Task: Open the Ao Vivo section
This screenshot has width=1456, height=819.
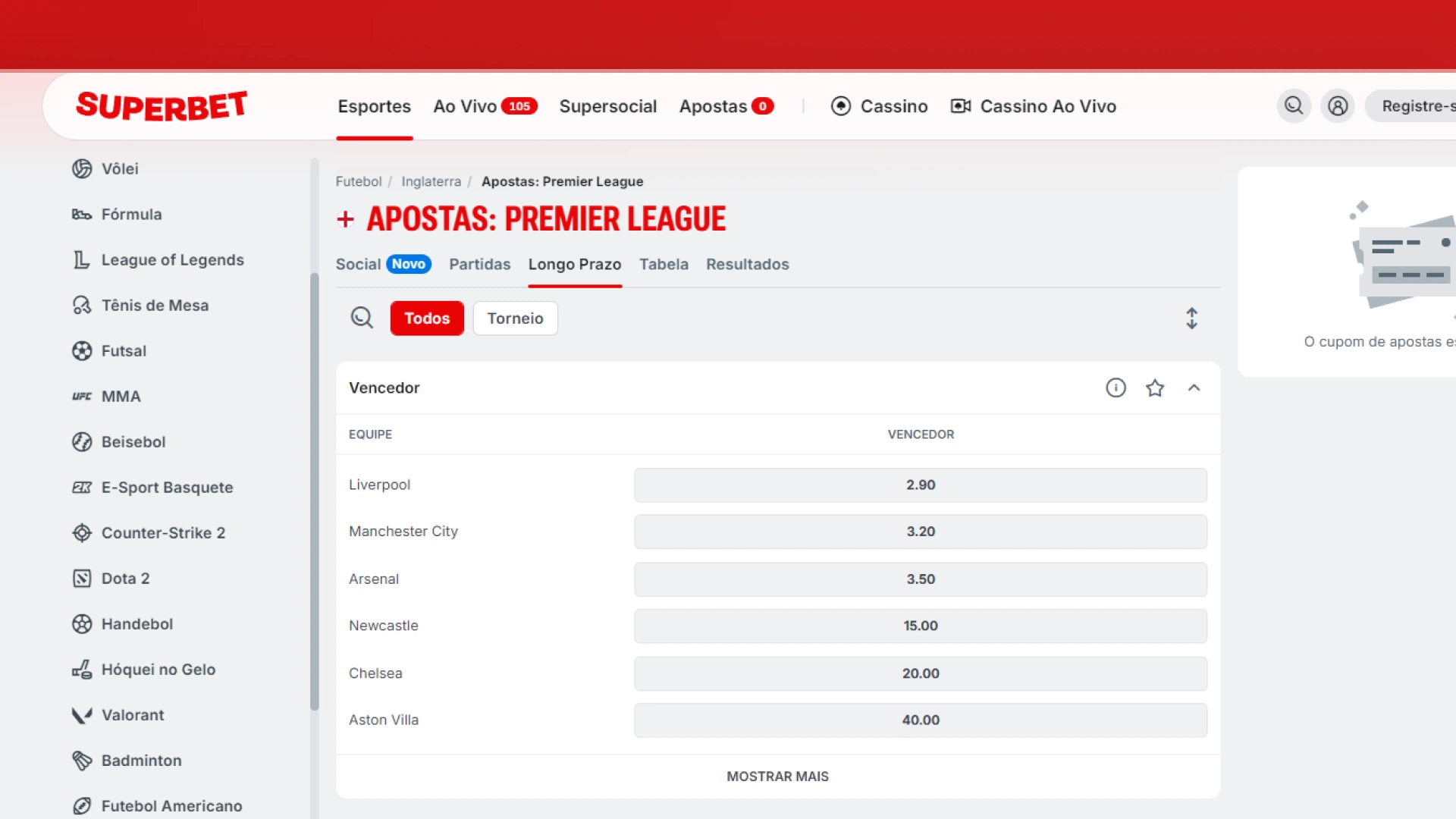Action: tap(485, 106)
